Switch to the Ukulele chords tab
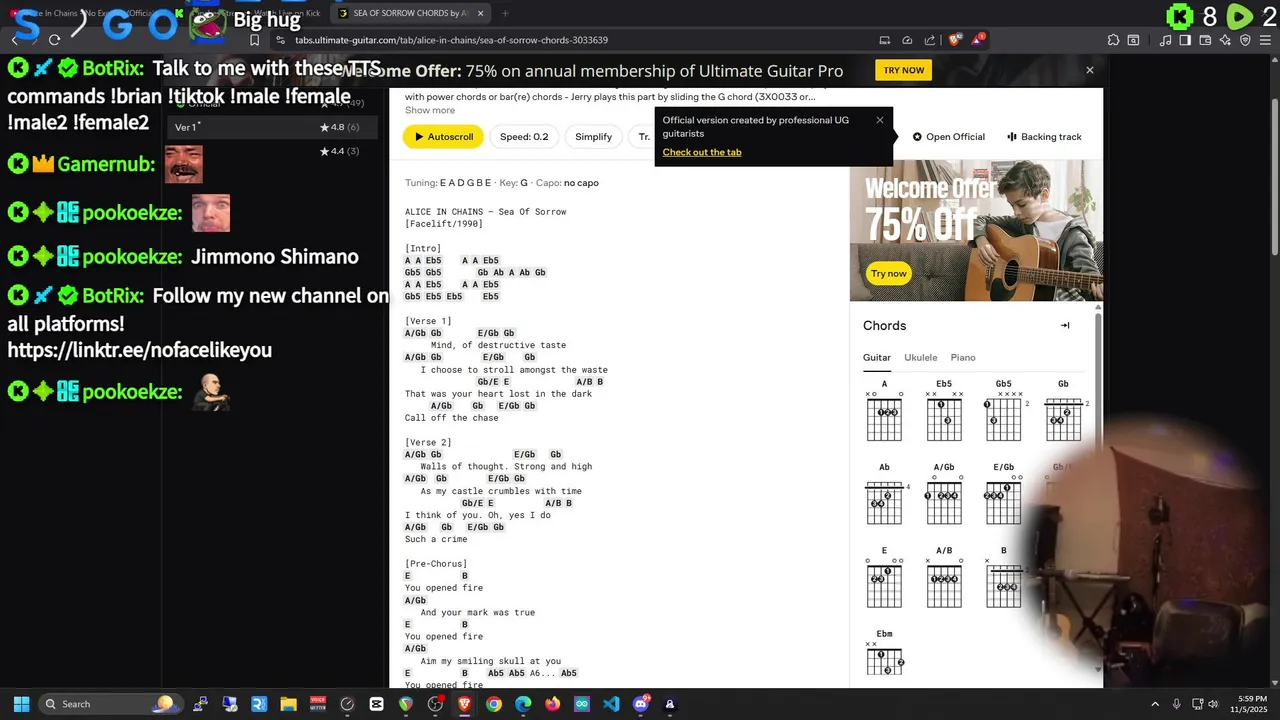 [x=921, y=357]
